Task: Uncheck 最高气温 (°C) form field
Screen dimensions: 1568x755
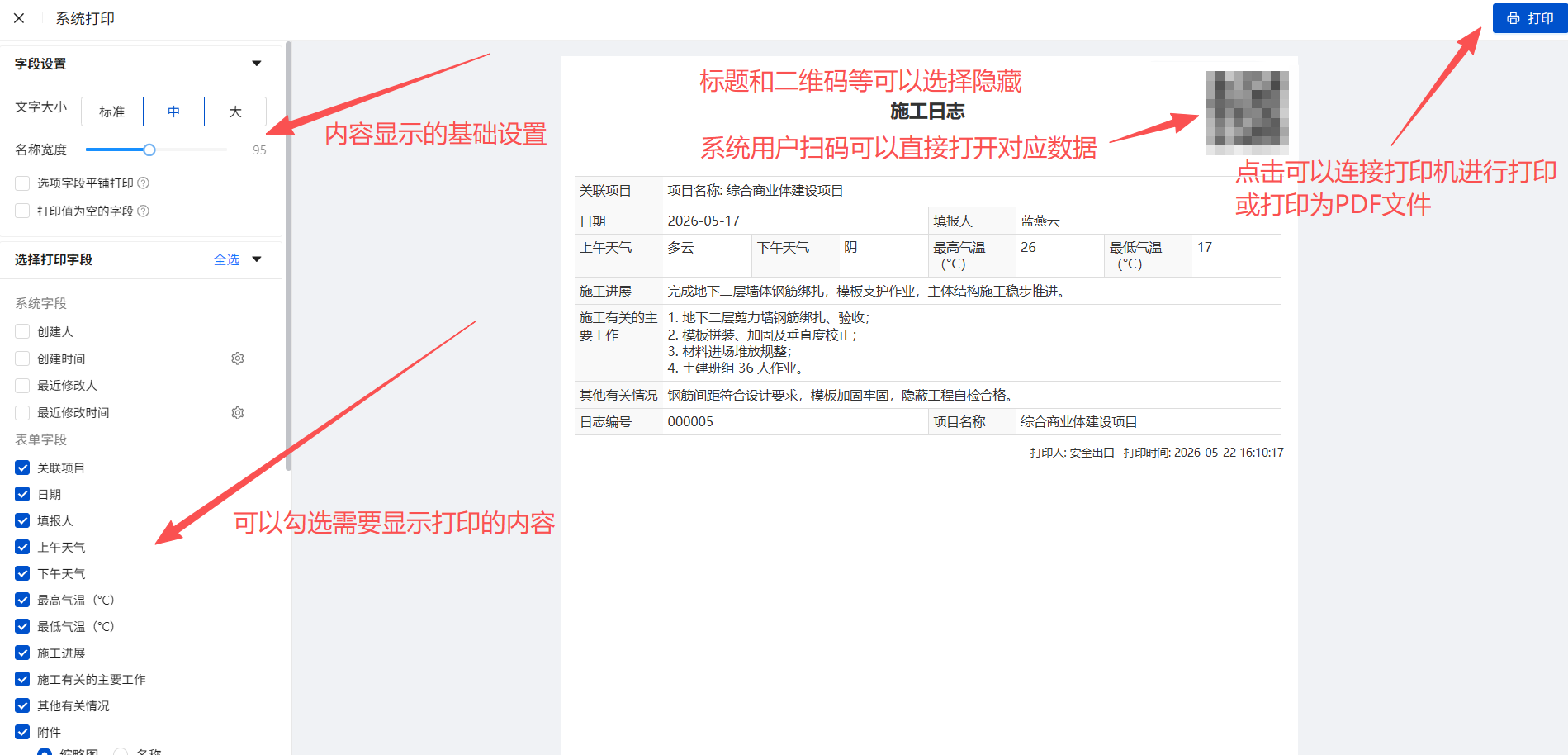Action: (22, 600)
